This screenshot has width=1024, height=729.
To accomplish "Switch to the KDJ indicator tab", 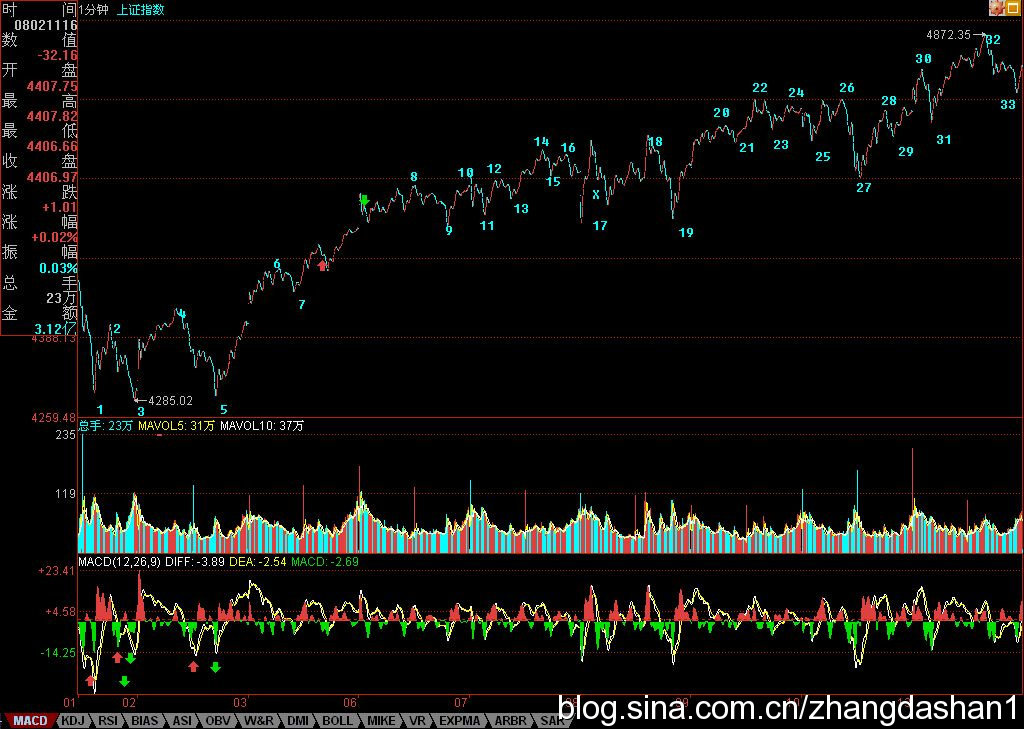I will pyautogui.click(x=72, y=720).
